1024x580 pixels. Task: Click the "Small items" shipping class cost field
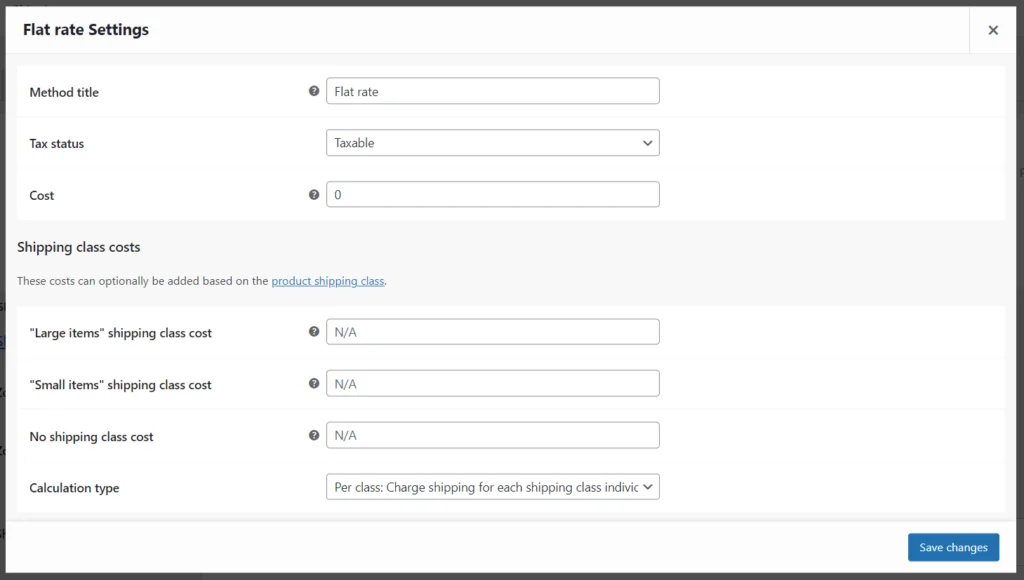pos(492,383)
